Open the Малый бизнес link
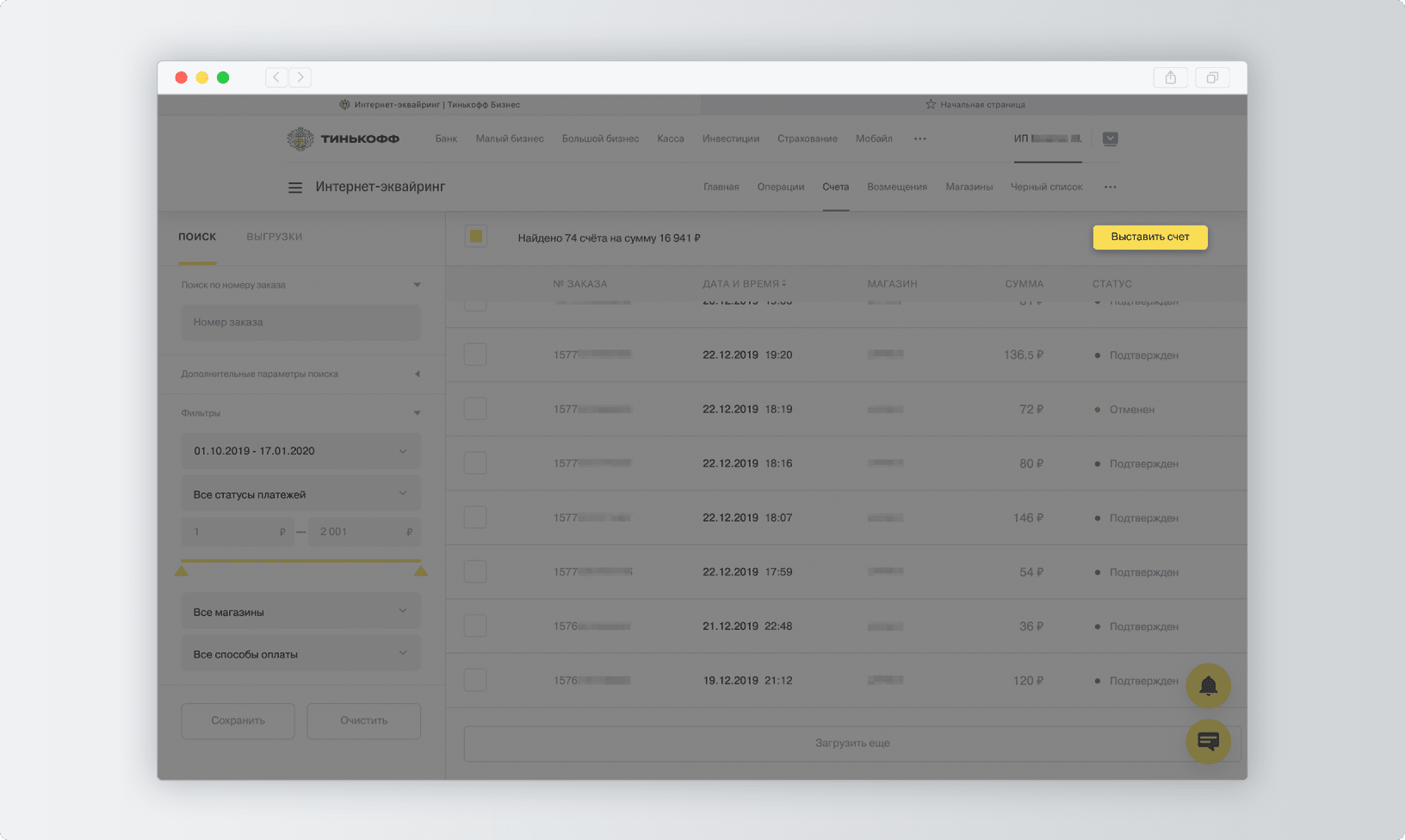1405x840 pixels. 510,139
